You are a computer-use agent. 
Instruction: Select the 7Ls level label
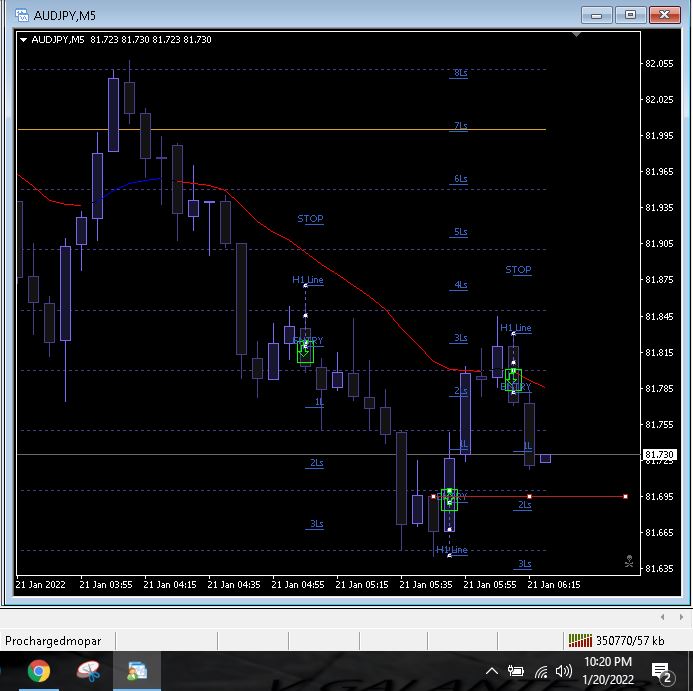click(x=461, y=126)
